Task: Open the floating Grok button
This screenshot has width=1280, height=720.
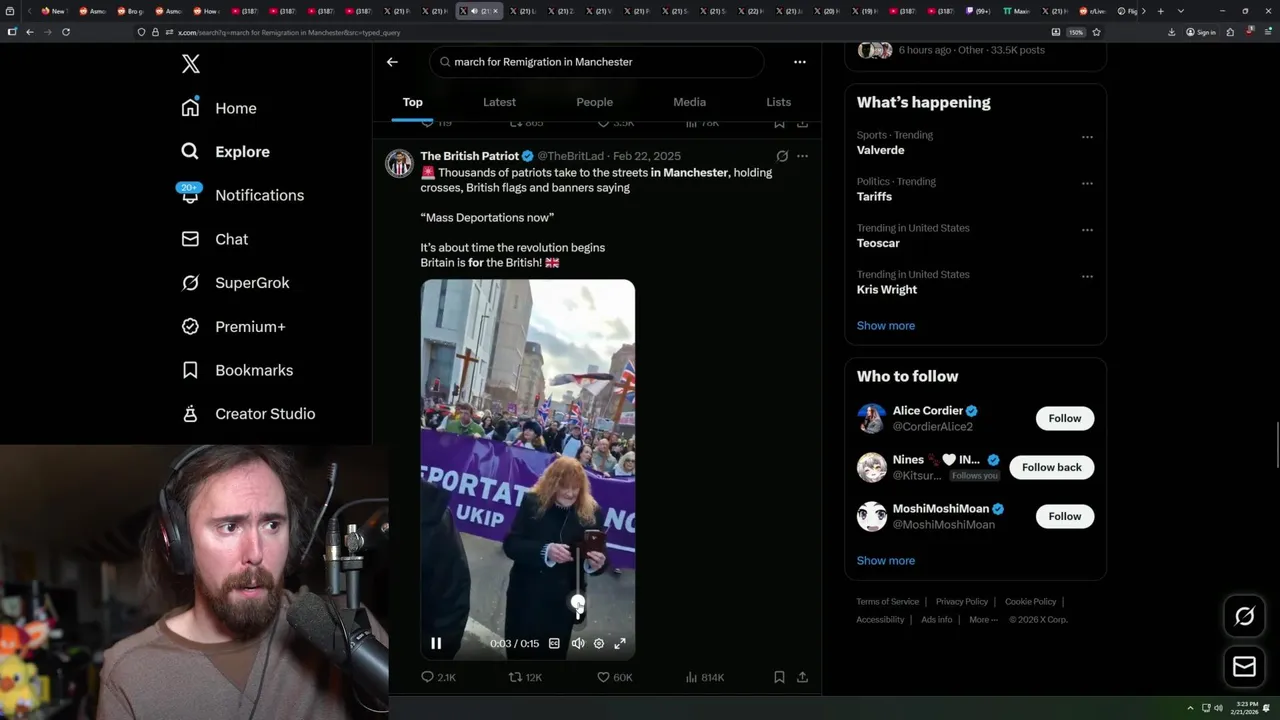Action: [x=1244, y=617]
